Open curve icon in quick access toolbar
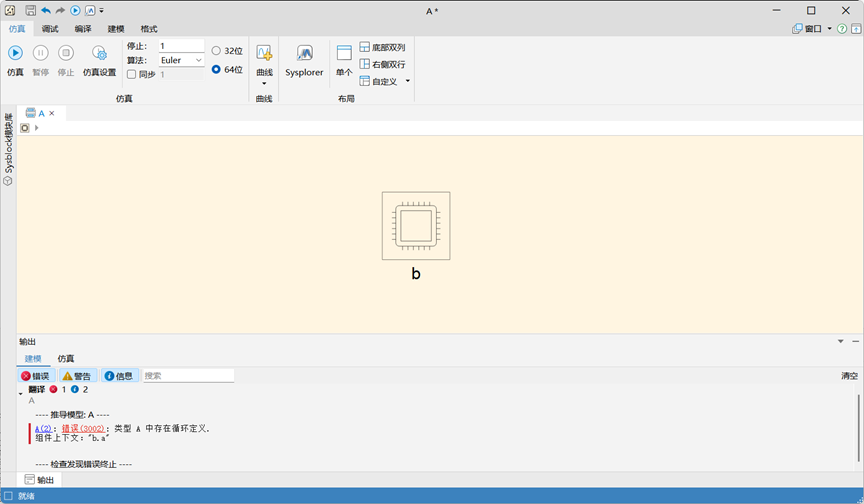864x504 pixels. 90,10
